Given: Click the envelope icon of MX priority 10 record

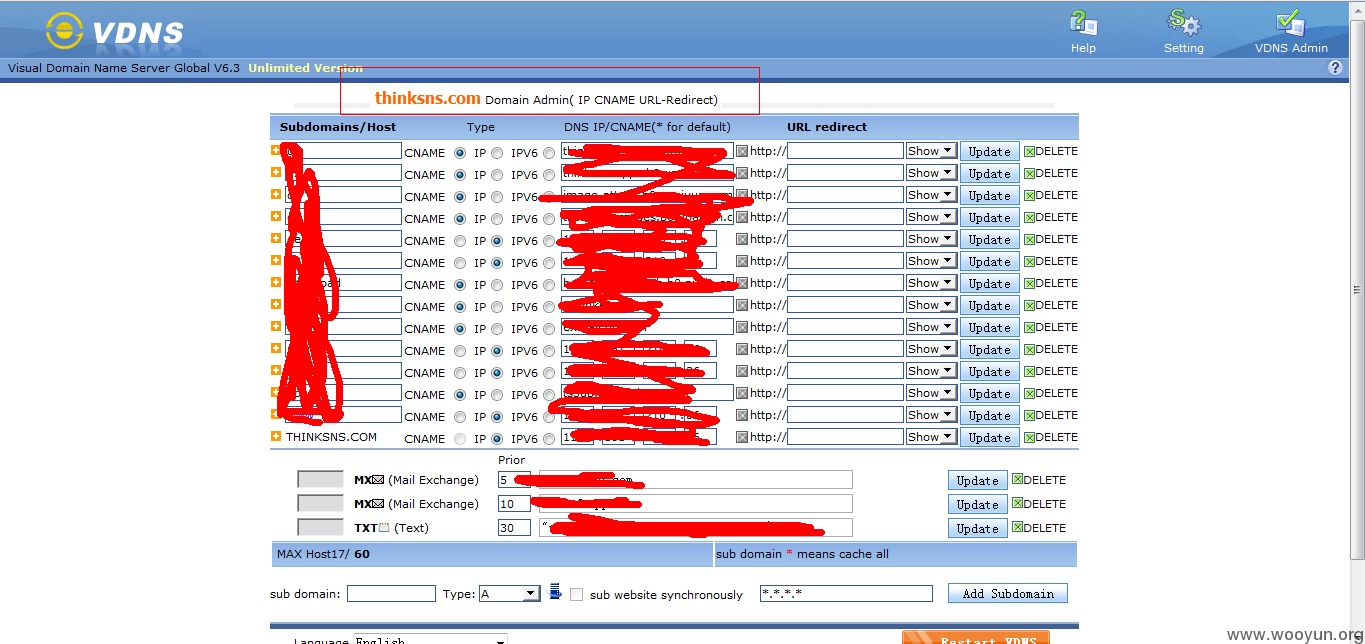Looking at the screenshot, I should [378, 504].
